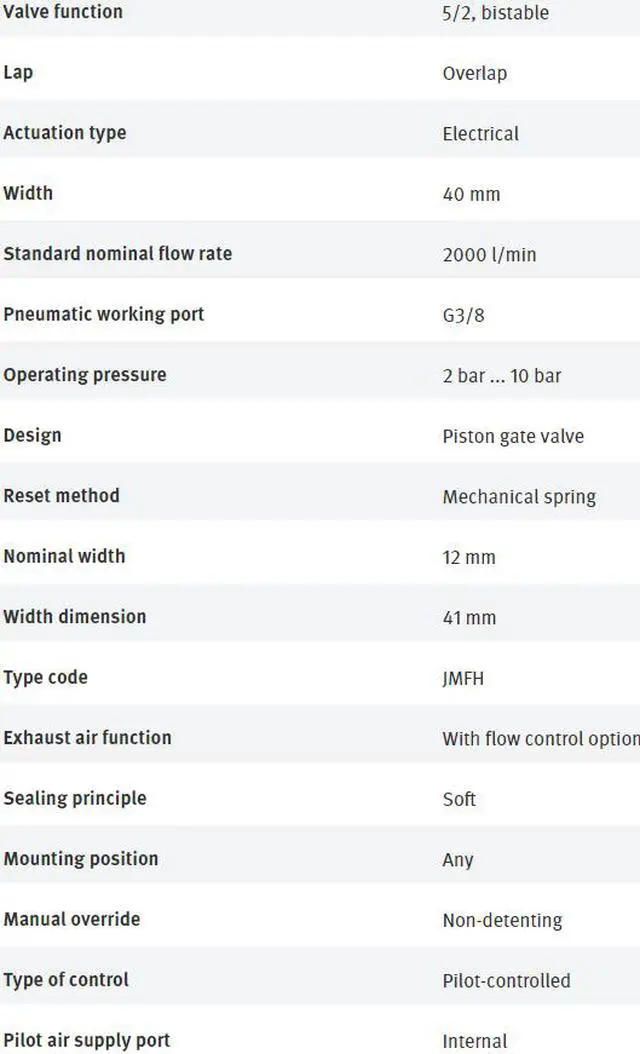Click the '12 mm' nominal width value

(x=469, y=557)
